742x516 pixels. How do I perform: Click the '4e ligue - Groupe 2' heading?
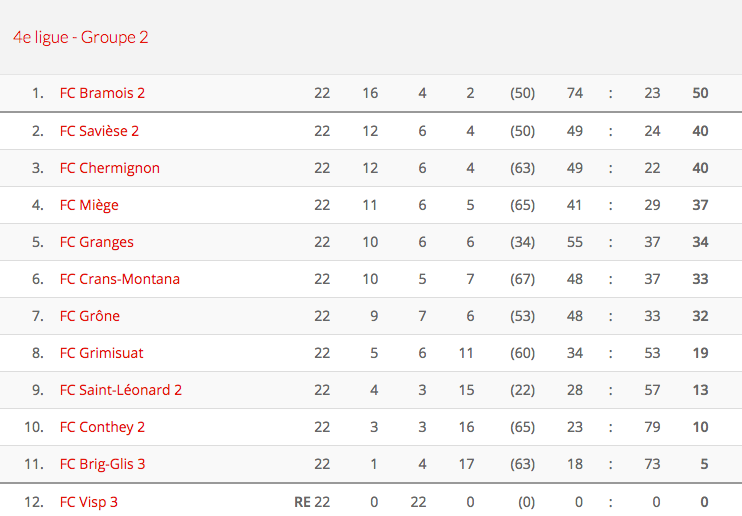point(81,37)
